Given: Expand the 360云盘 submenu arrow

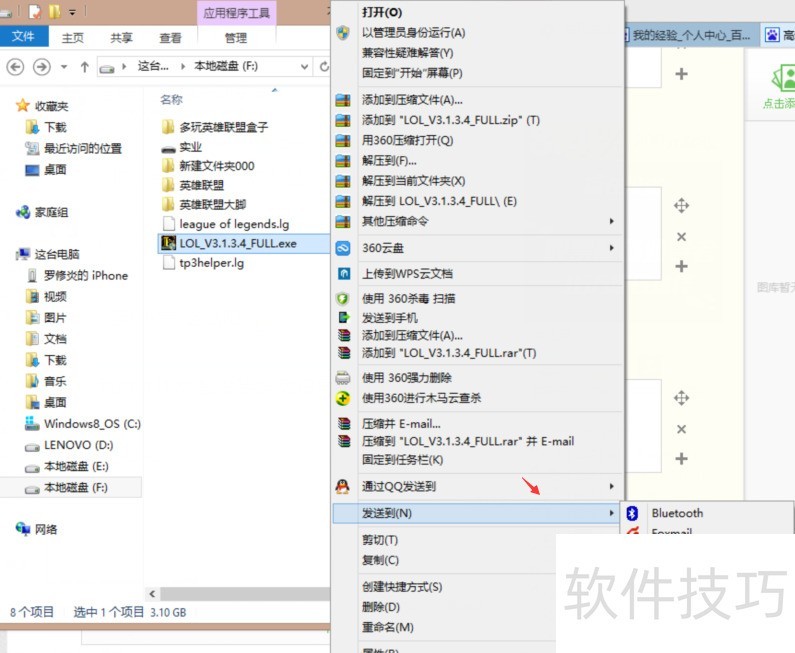Looking at the screenshot, I should [611, 248].
